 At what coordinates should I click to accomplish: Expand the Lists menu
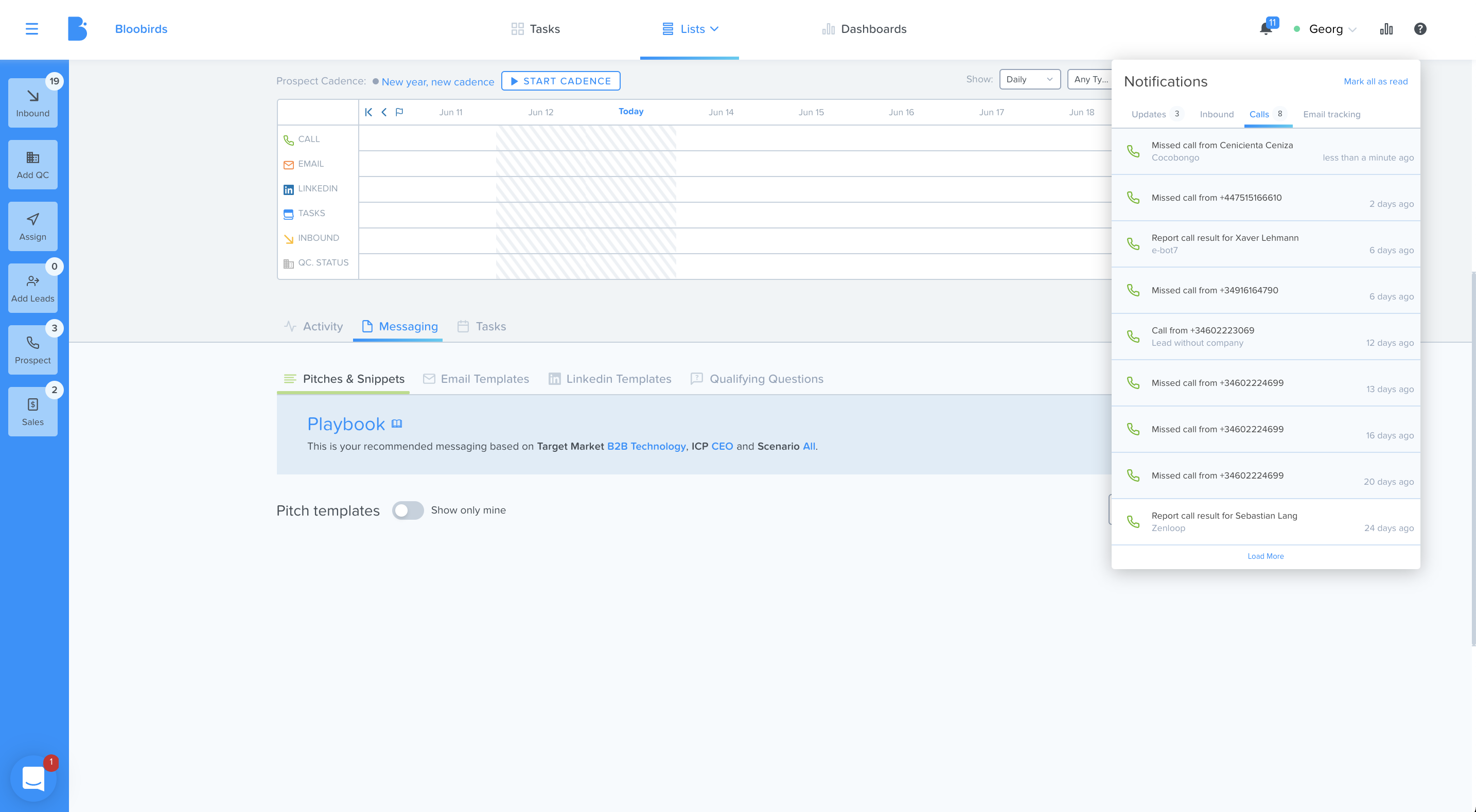pyautogui.click(x=690, y=29)
